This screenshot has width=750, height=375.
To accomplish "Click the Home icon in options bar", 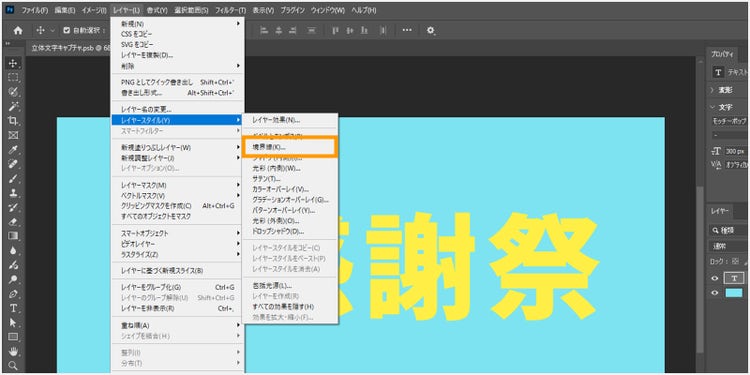I will (18, 30).
